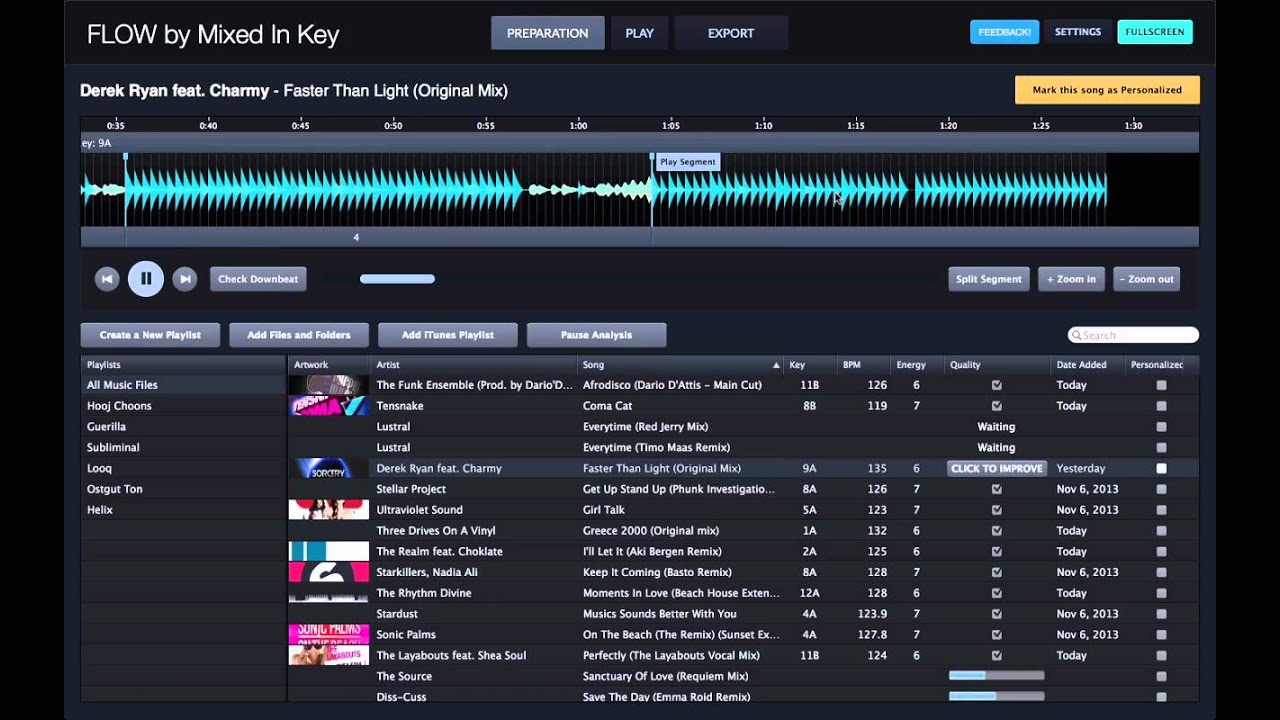Click Add Files and Folders
This screenshot has height=720, width=1280.
[x=299, y=335]
